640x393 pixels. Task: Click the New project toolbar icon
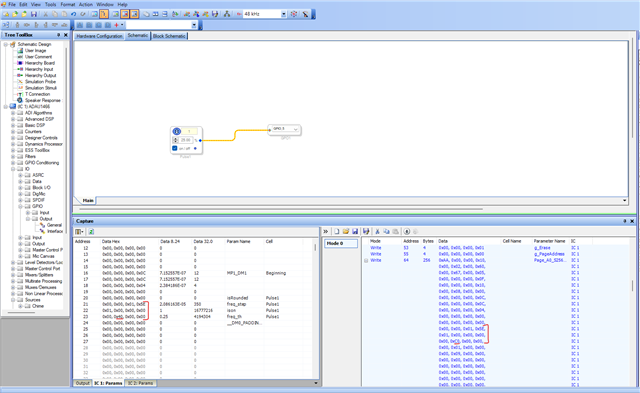[6, 14]
